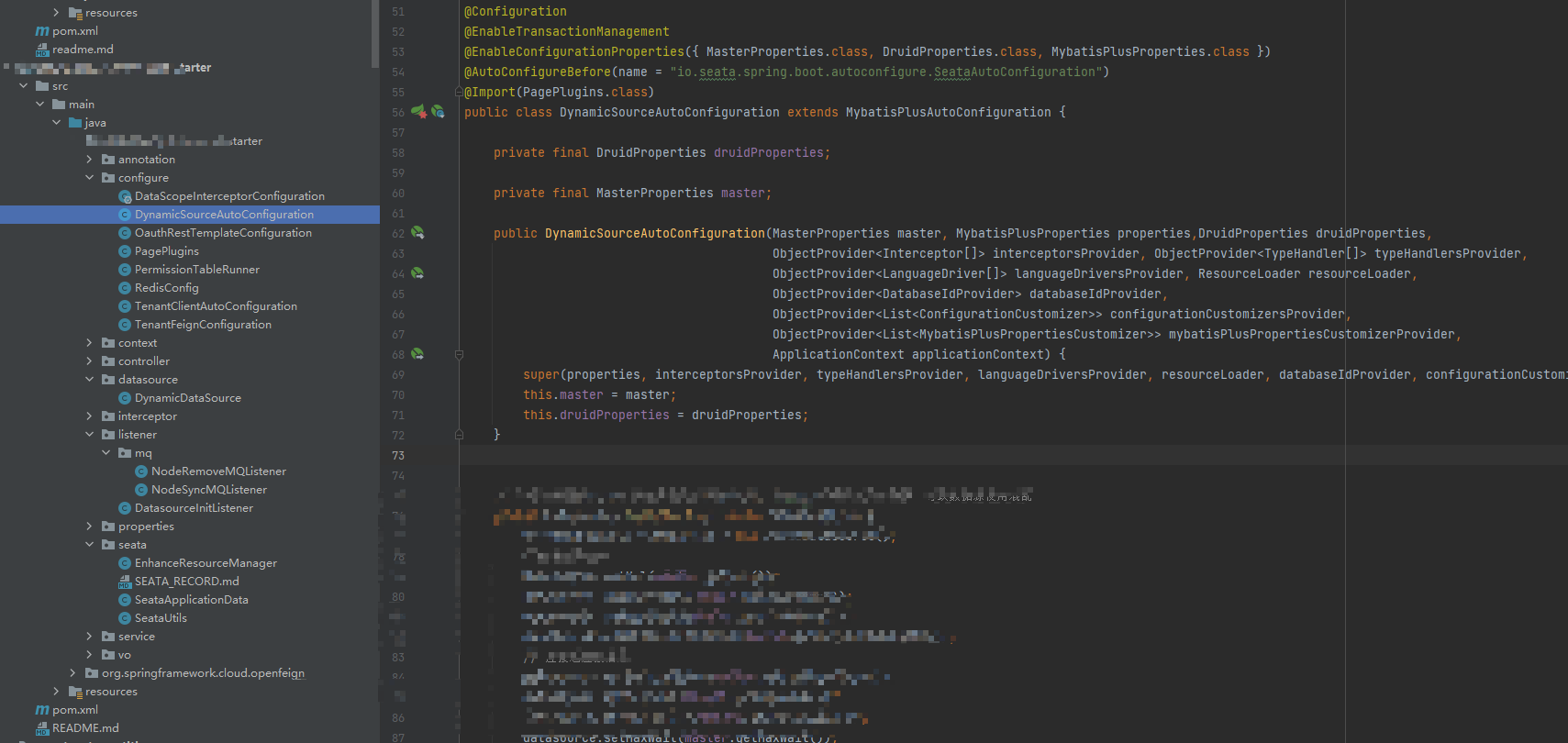This screenshot has height=743, width=1568.
Task: Click the file icon beside readme.md
Action: [x=42, y=50]
